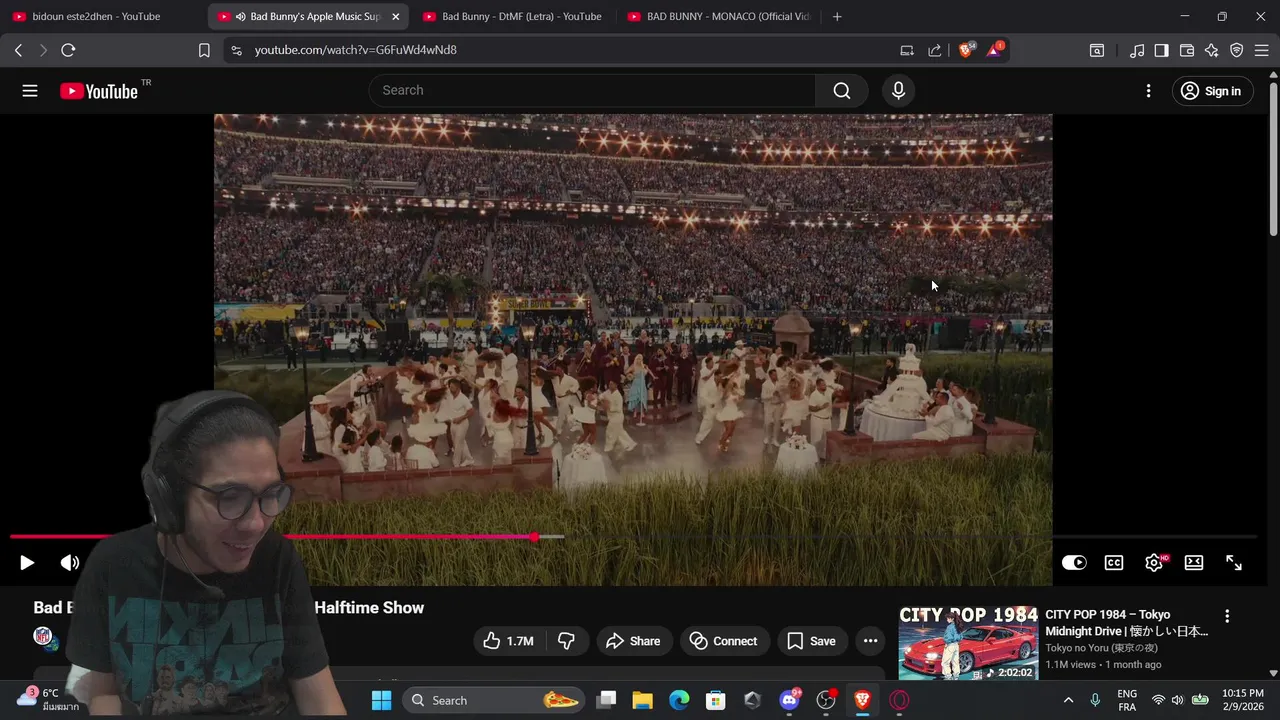Open options menu for CITY POP 1984

pos(1227,616)
